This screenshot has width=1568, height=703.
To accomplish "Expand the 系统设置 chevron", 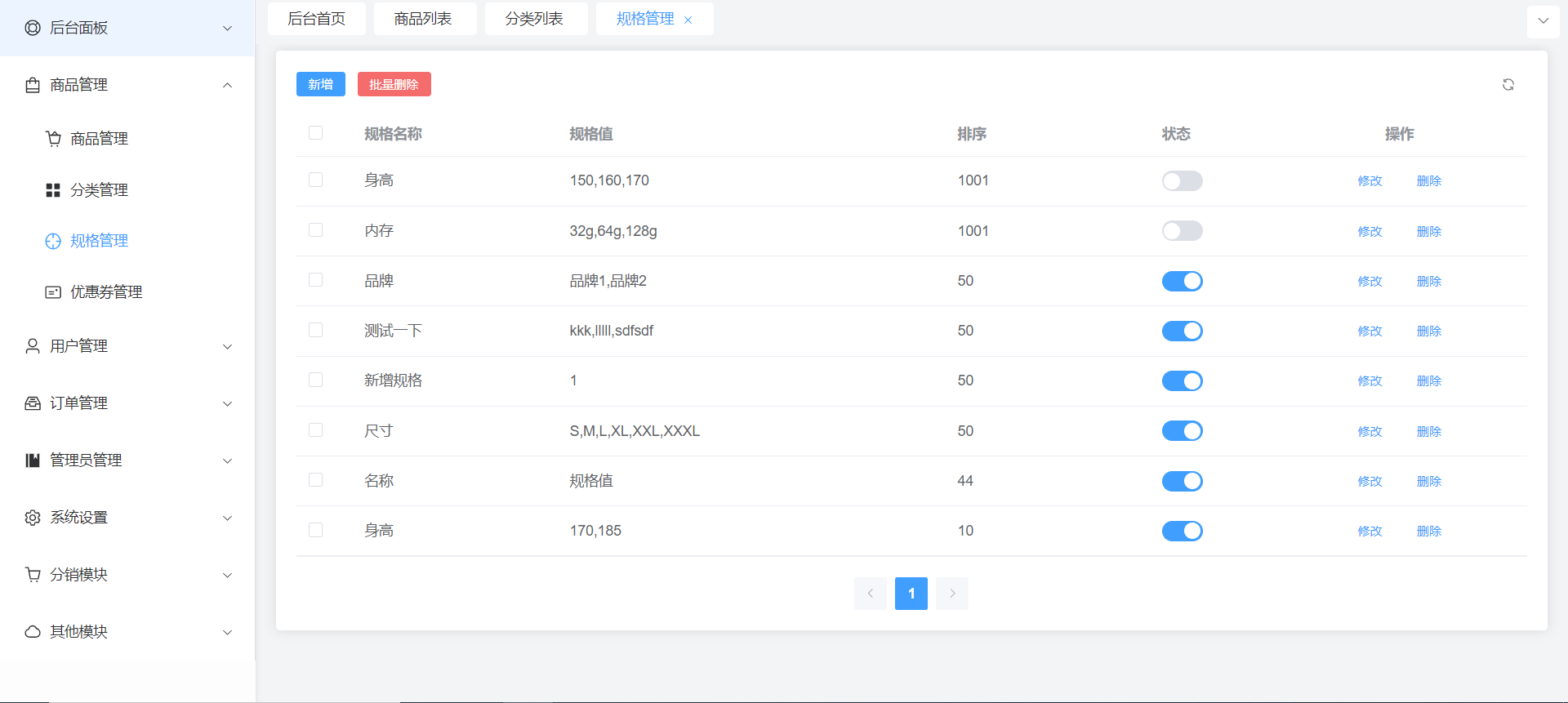I will (x=228, y=518).
